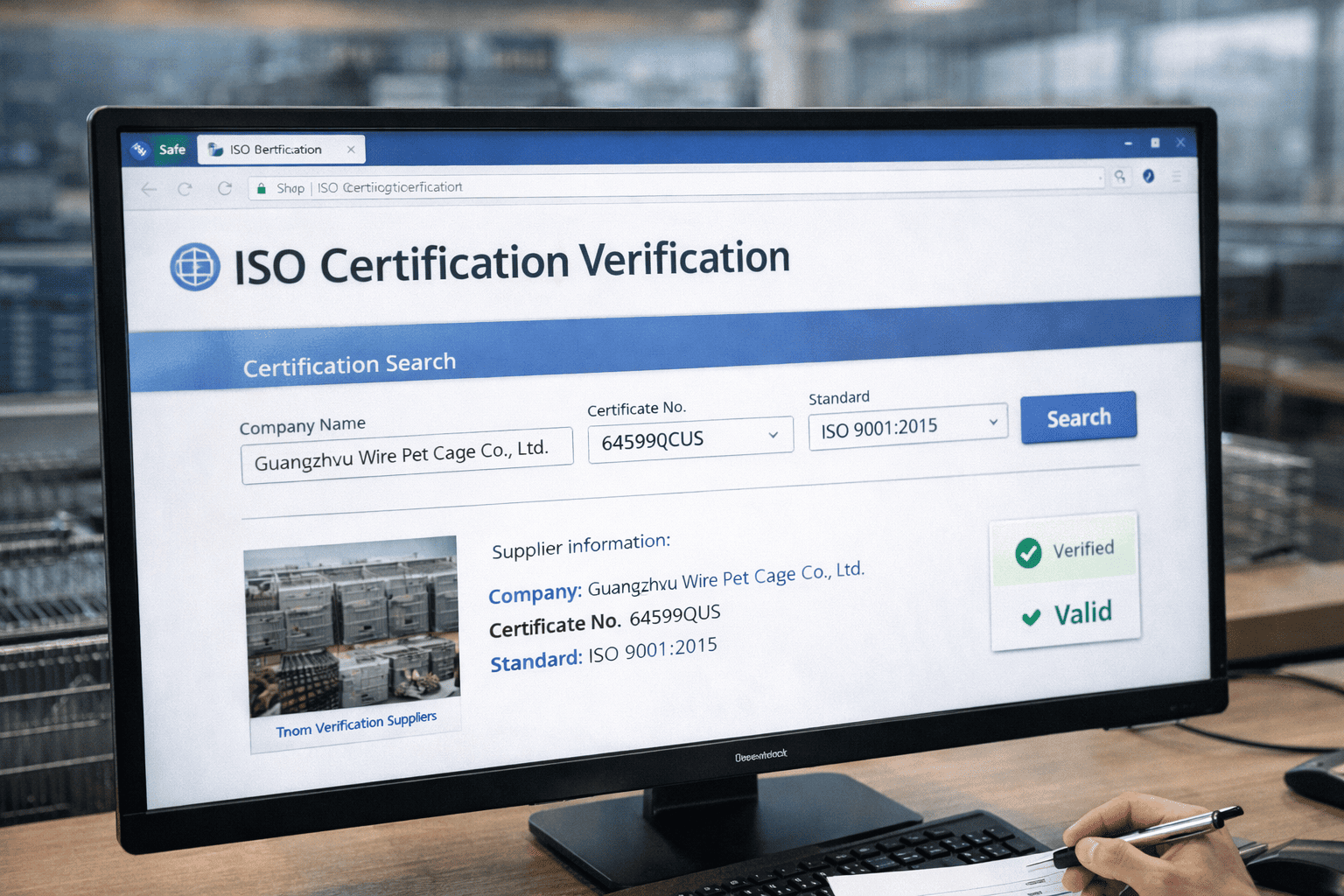Image resolution: width=1344 pixels, height=896 pixels.
Task: Follow the Tnom Verification Suppliers link
Action: tap(355, 723)
